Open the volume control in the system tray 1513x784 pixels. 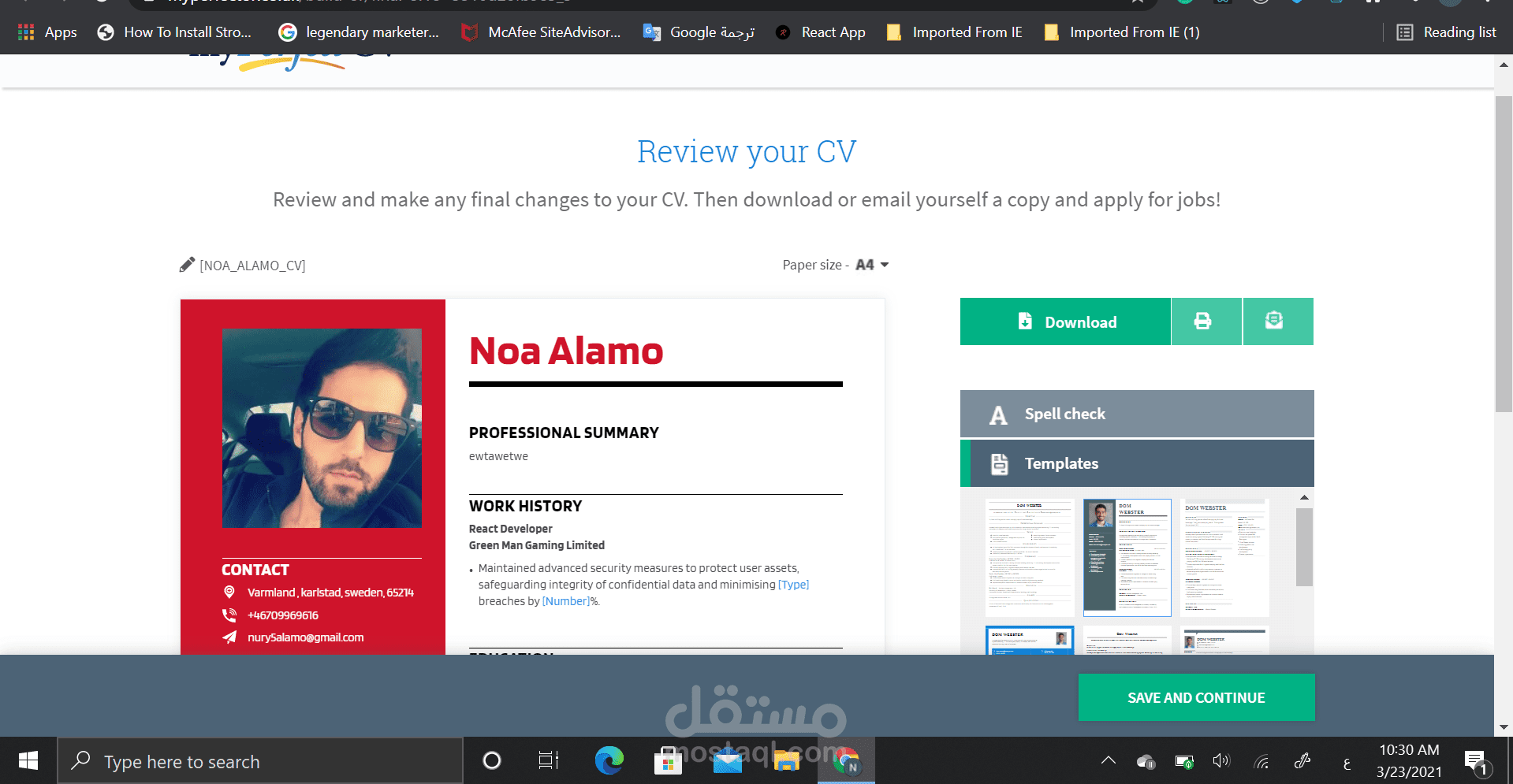pos(1221,761)
